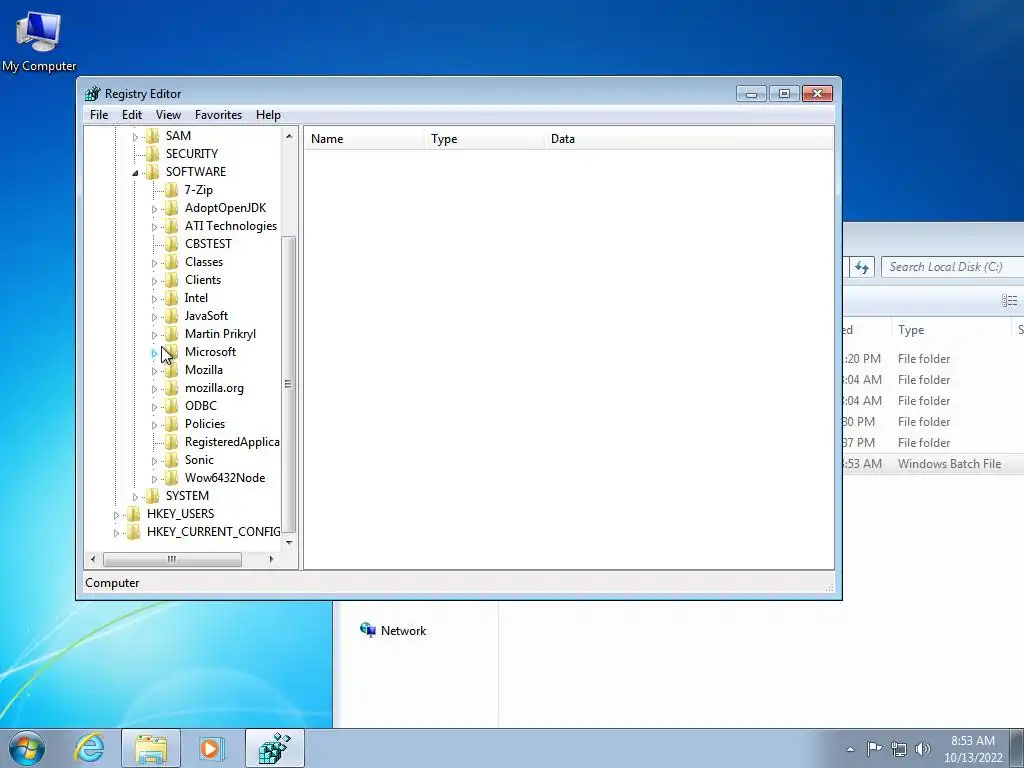Expand the HKEY_CURRENT_CONFIG hive

click(x=116, y=533)
